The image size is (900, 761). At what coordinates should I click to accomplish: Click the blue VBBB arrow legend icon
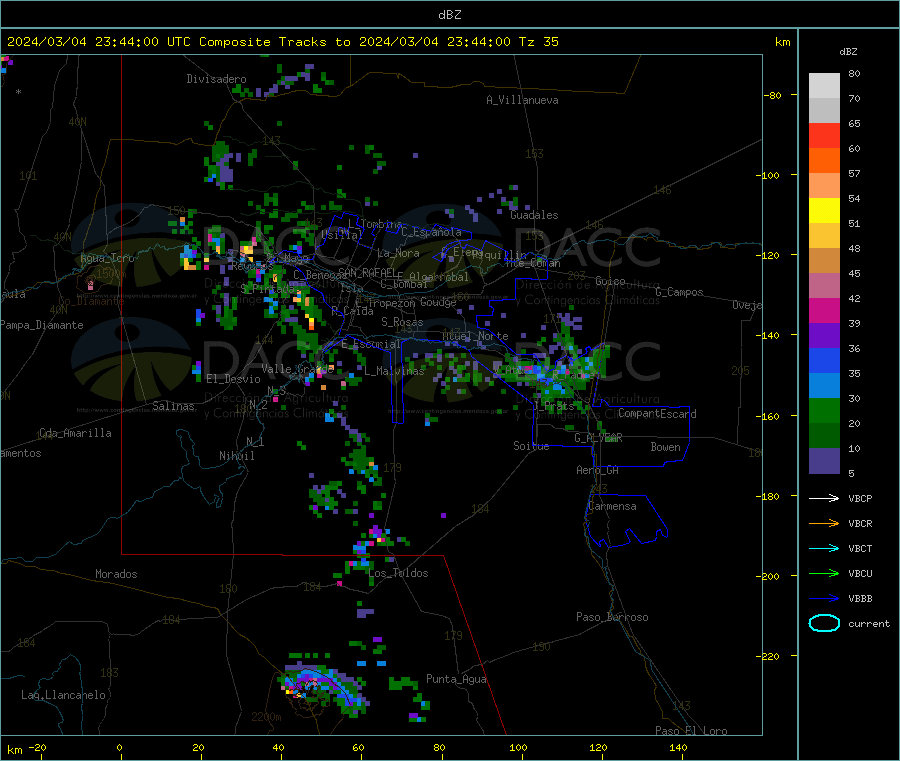point(824,599)
